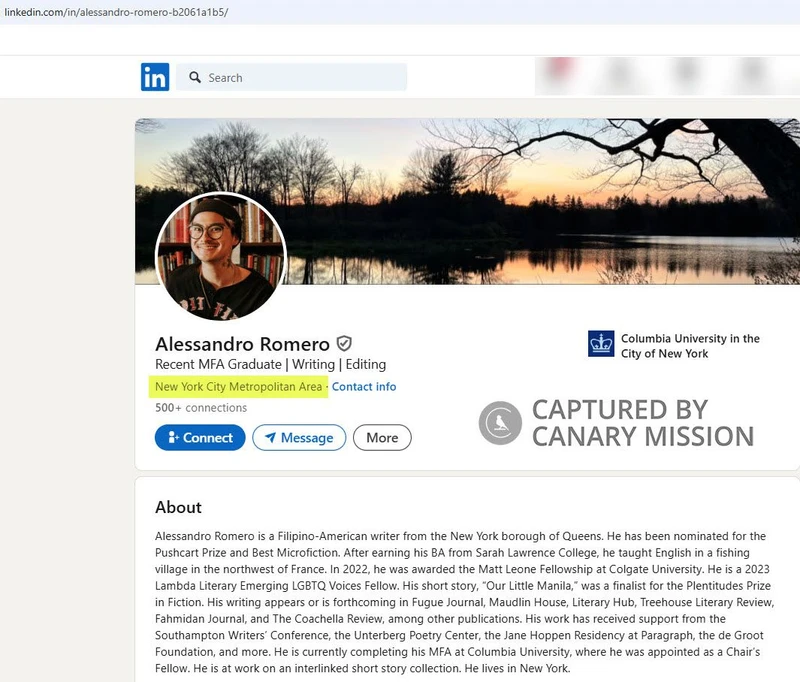This screenshot has height=682, width=800.
Task: Click the Message button
Action: point(299,437)
